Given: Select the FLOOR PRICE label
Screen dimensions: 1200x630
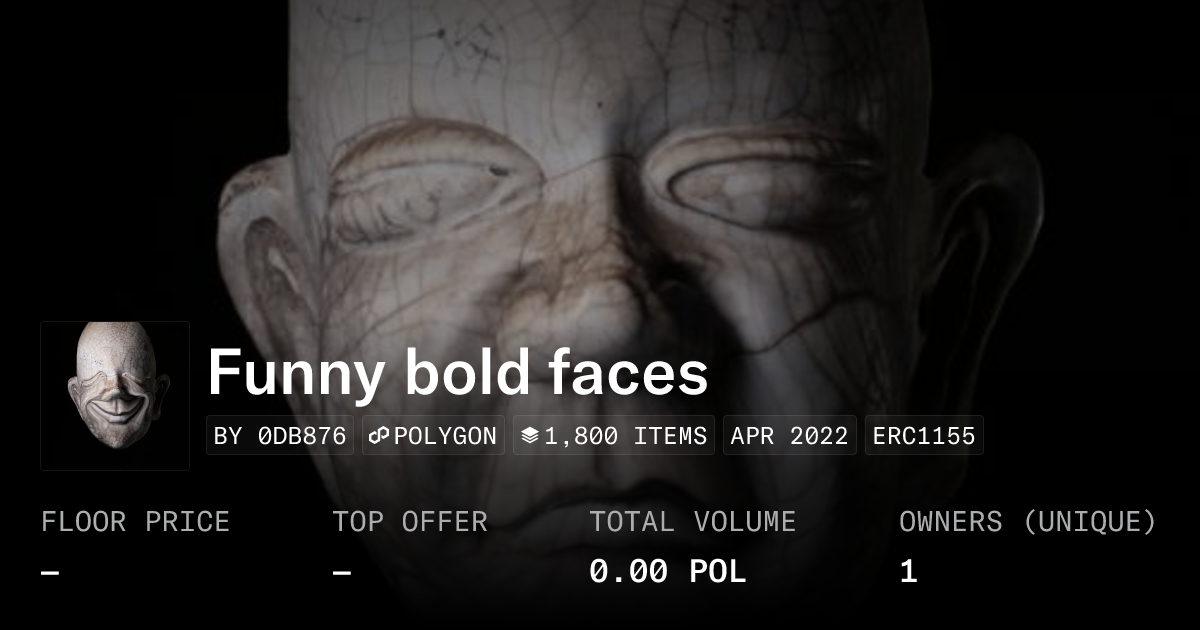Looking at the screenshot, I should (135, 522).
